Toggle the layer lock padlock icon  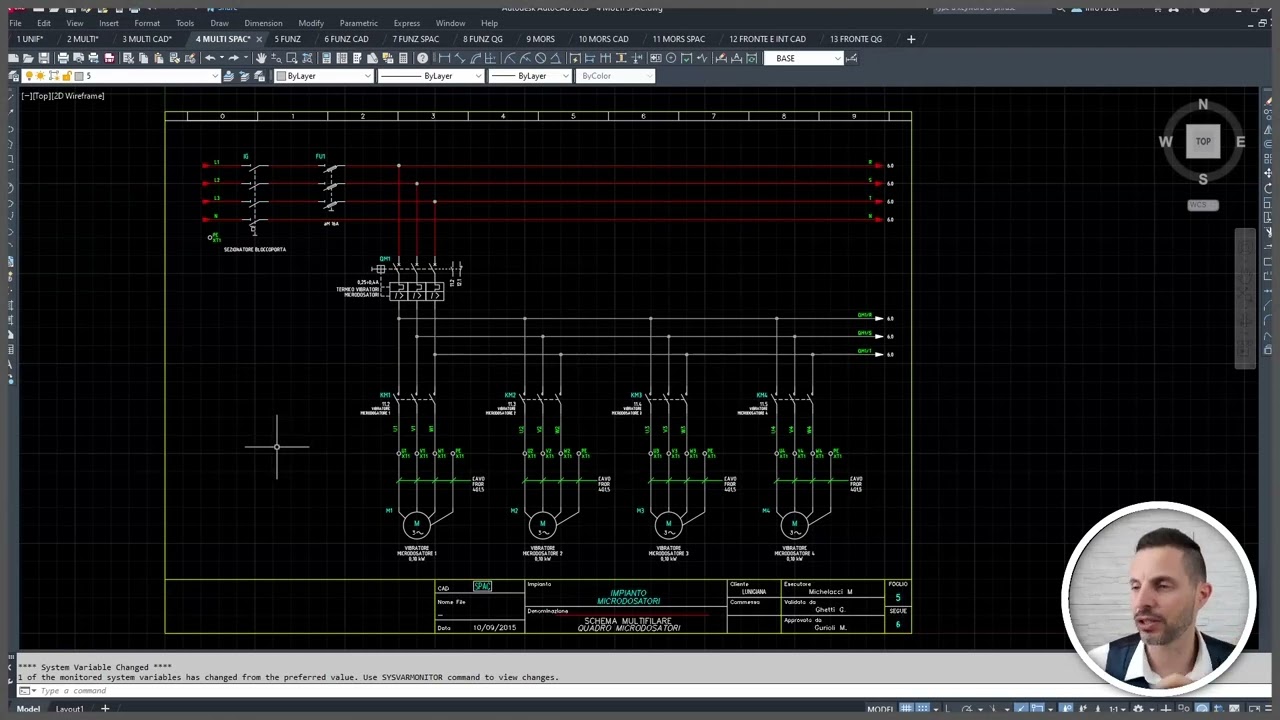click(x=67, y=76)
